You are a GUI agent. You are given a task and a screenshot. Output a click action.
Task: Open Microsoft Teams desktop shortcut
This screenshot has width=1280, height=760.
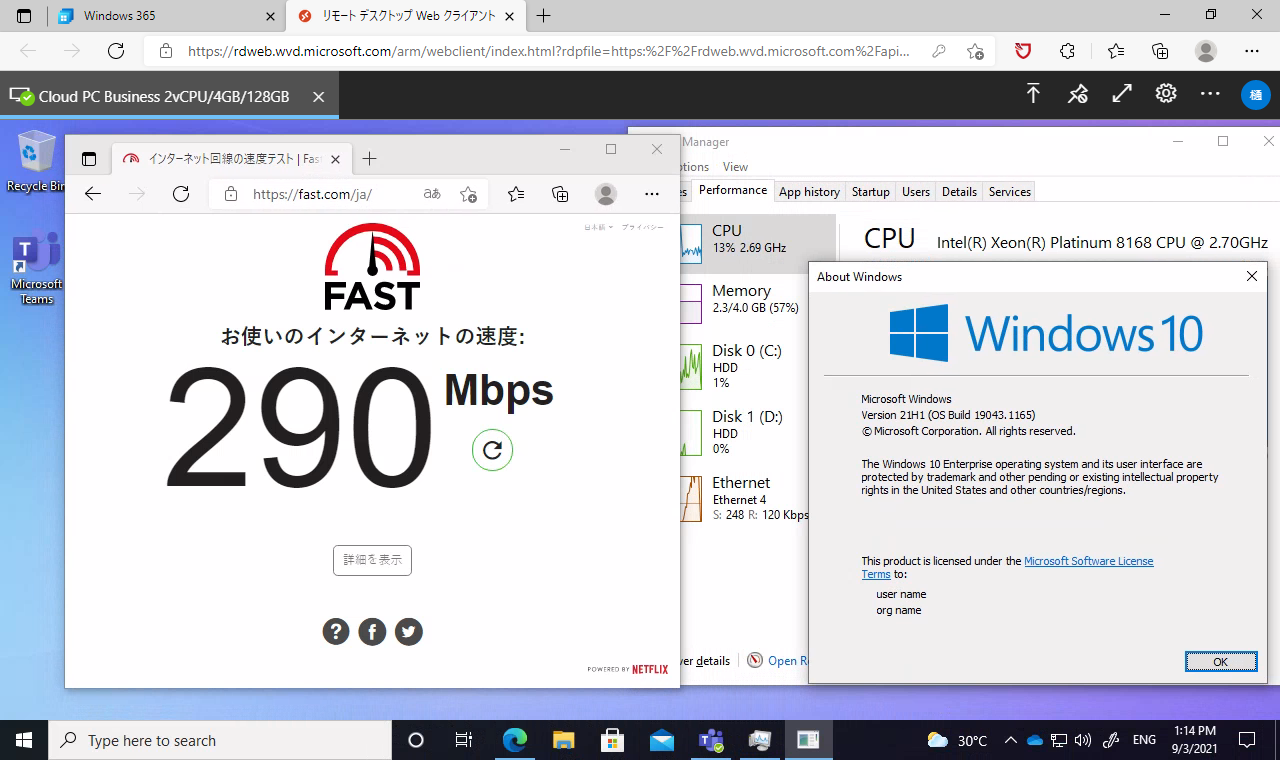click(36, 268)
